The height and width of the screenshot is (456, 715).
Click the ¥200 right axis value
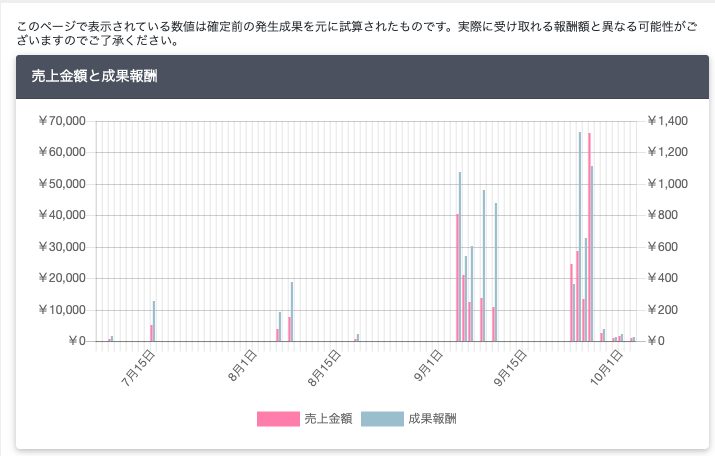663,310
